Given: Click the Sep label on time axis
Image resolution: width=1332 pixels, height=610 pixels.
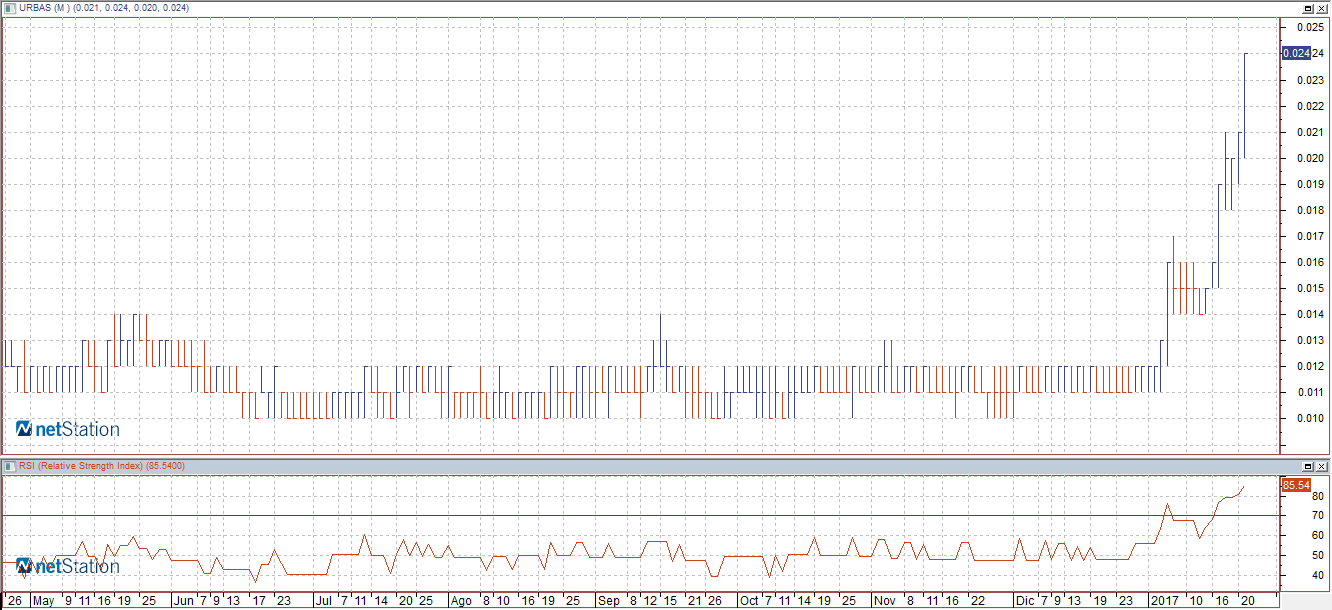Looking at the screenshot, I should [609, 601].
